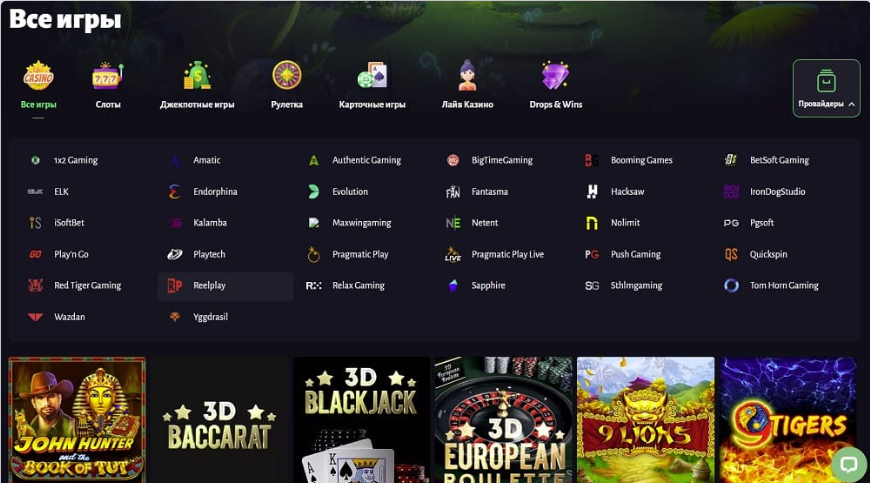Open the Drops & Wins diamond icon
The width and height of the screenshot is (870, 483).
(x=555, y=75)
